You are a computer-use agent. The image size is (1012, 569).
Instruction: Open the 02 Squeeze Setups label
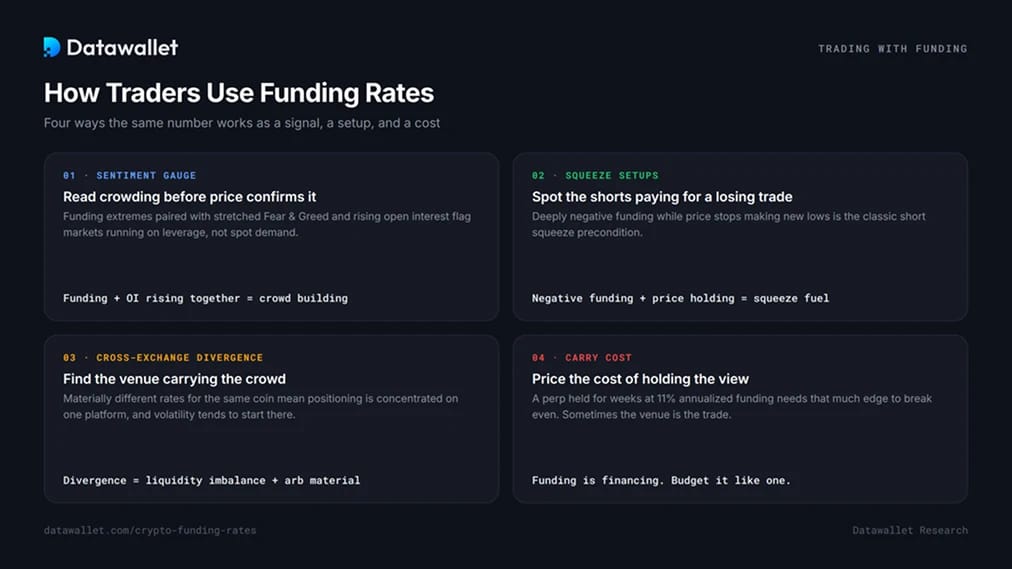coord(595,175)
